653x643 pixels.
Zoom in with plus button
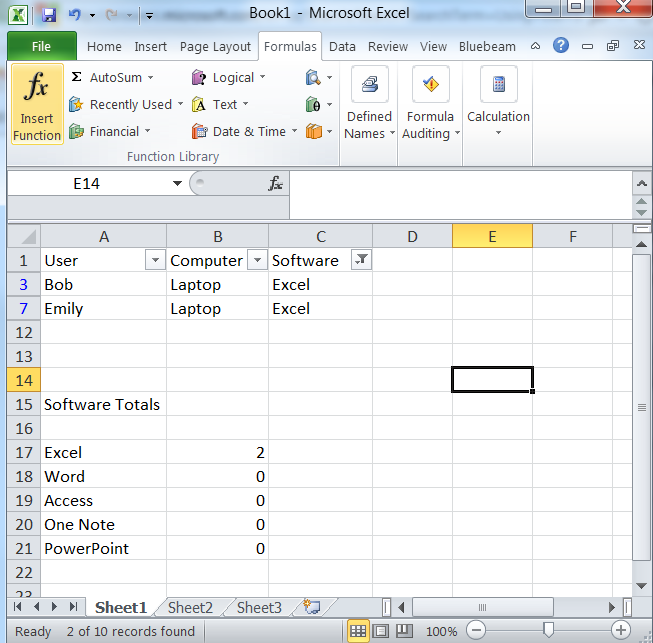tap(621, 631)
